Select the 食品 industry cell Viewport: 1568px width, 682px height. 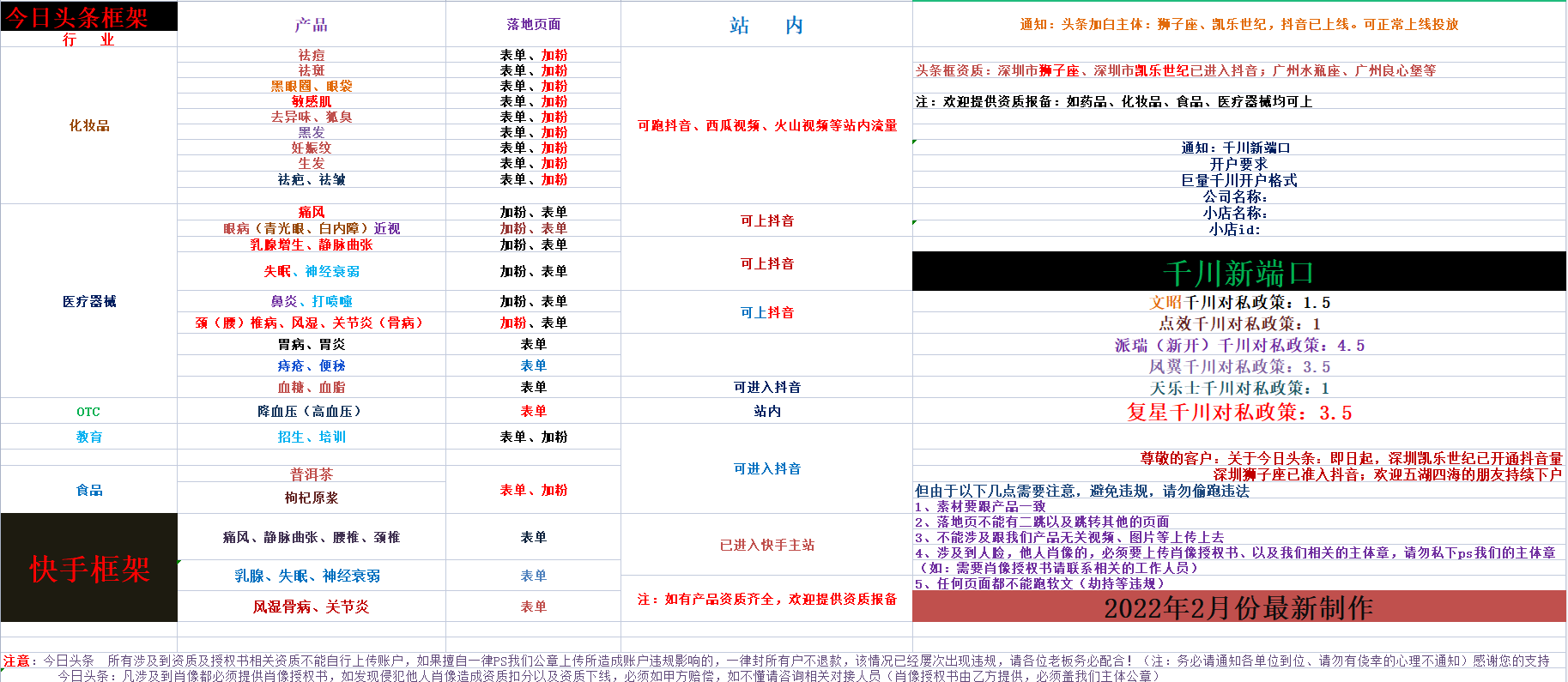(89, 490)
